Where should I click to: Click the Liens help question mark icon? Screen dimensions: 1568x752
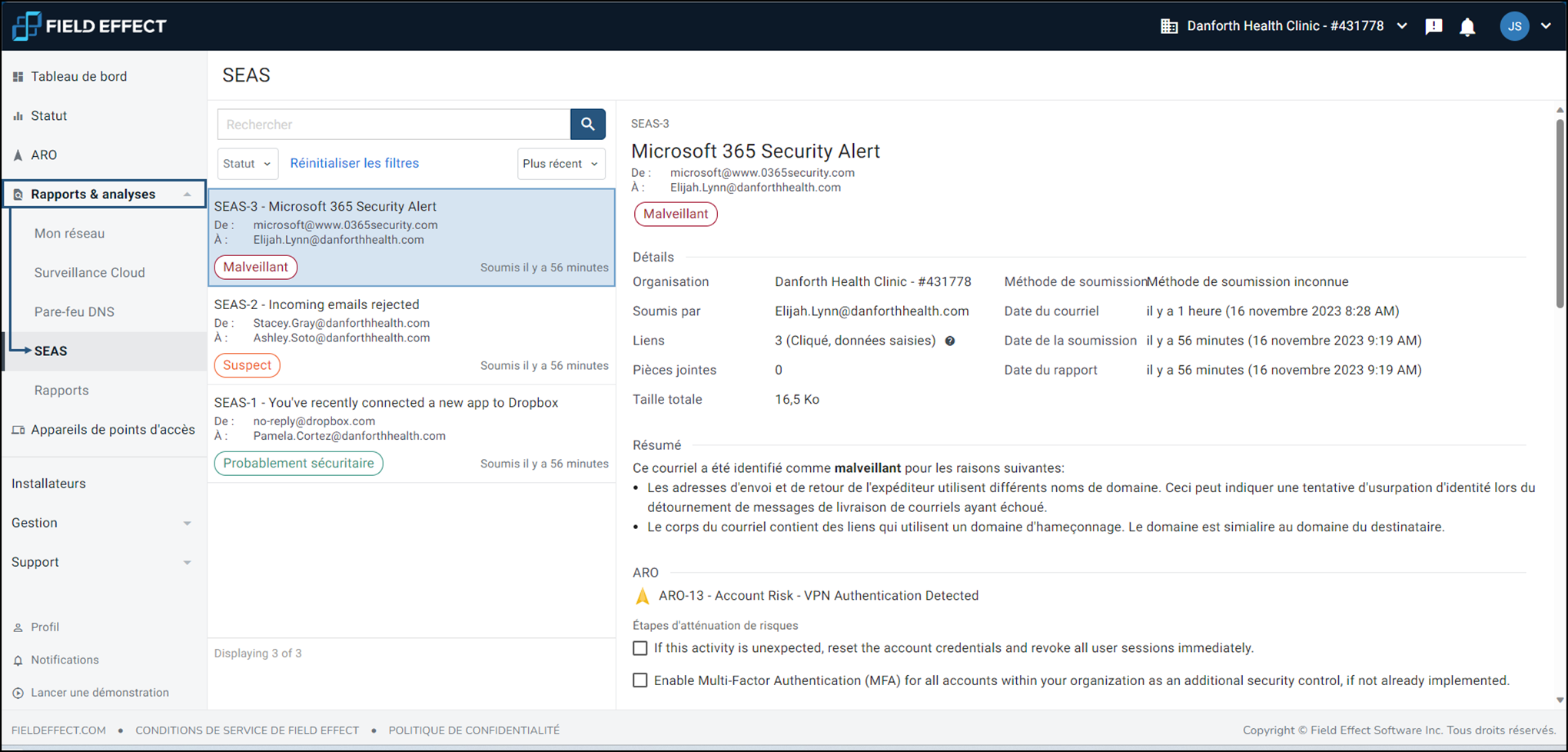(950, 341)
